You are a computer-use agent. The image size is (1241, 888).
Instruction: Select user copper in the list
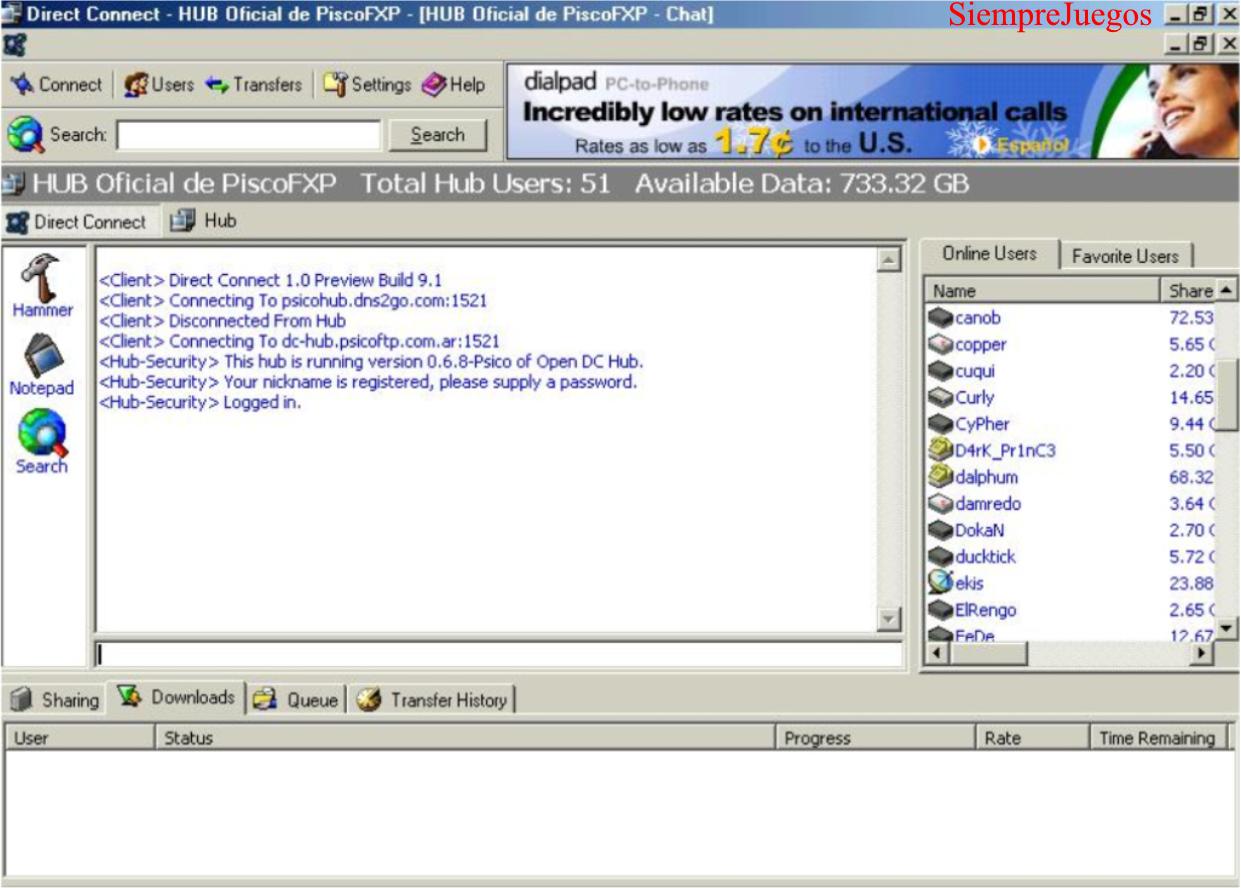pos(980,345)
